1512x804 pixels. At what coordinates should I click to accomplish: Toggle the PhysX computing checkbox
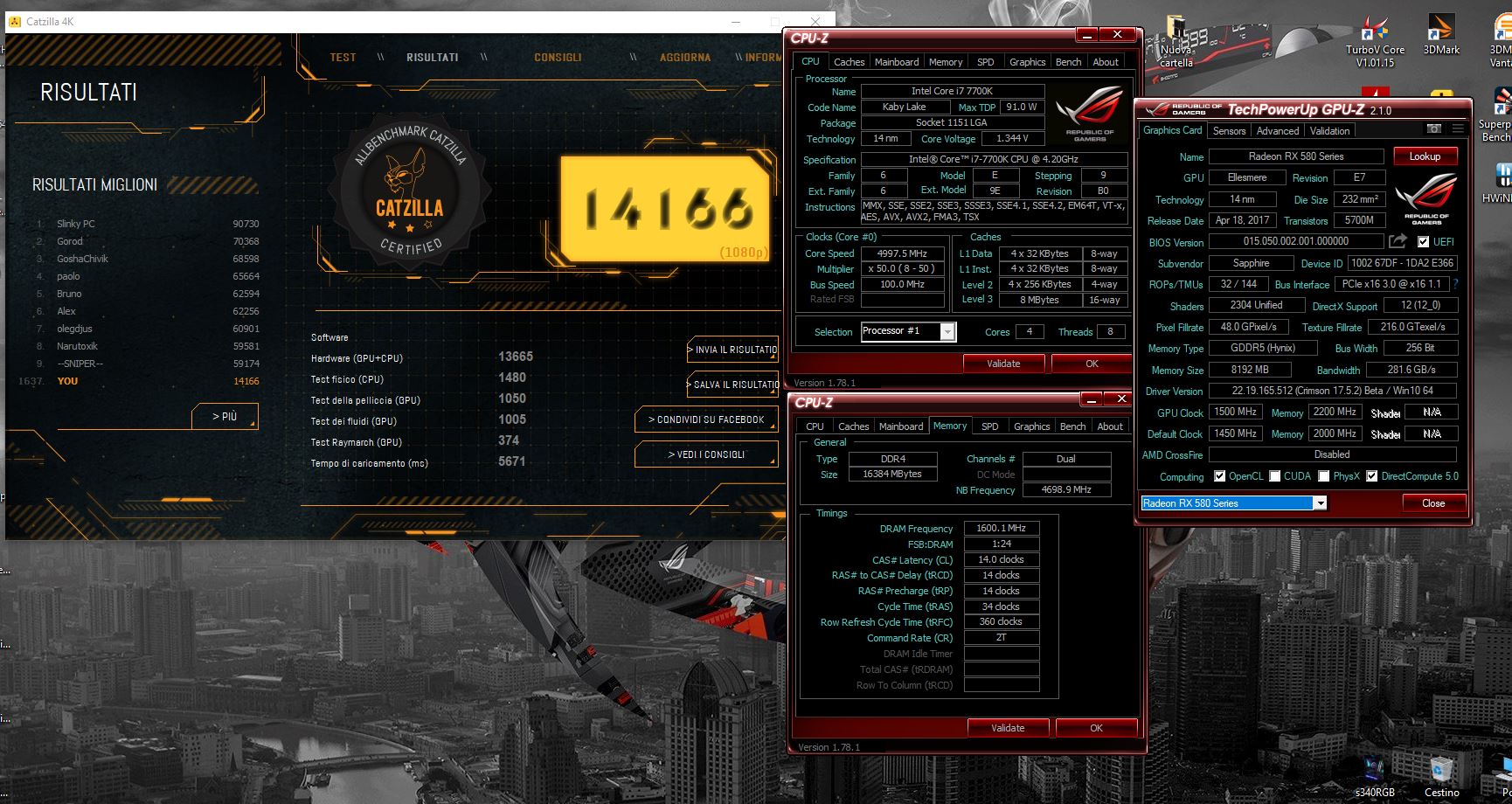[x=1324, y=476]
